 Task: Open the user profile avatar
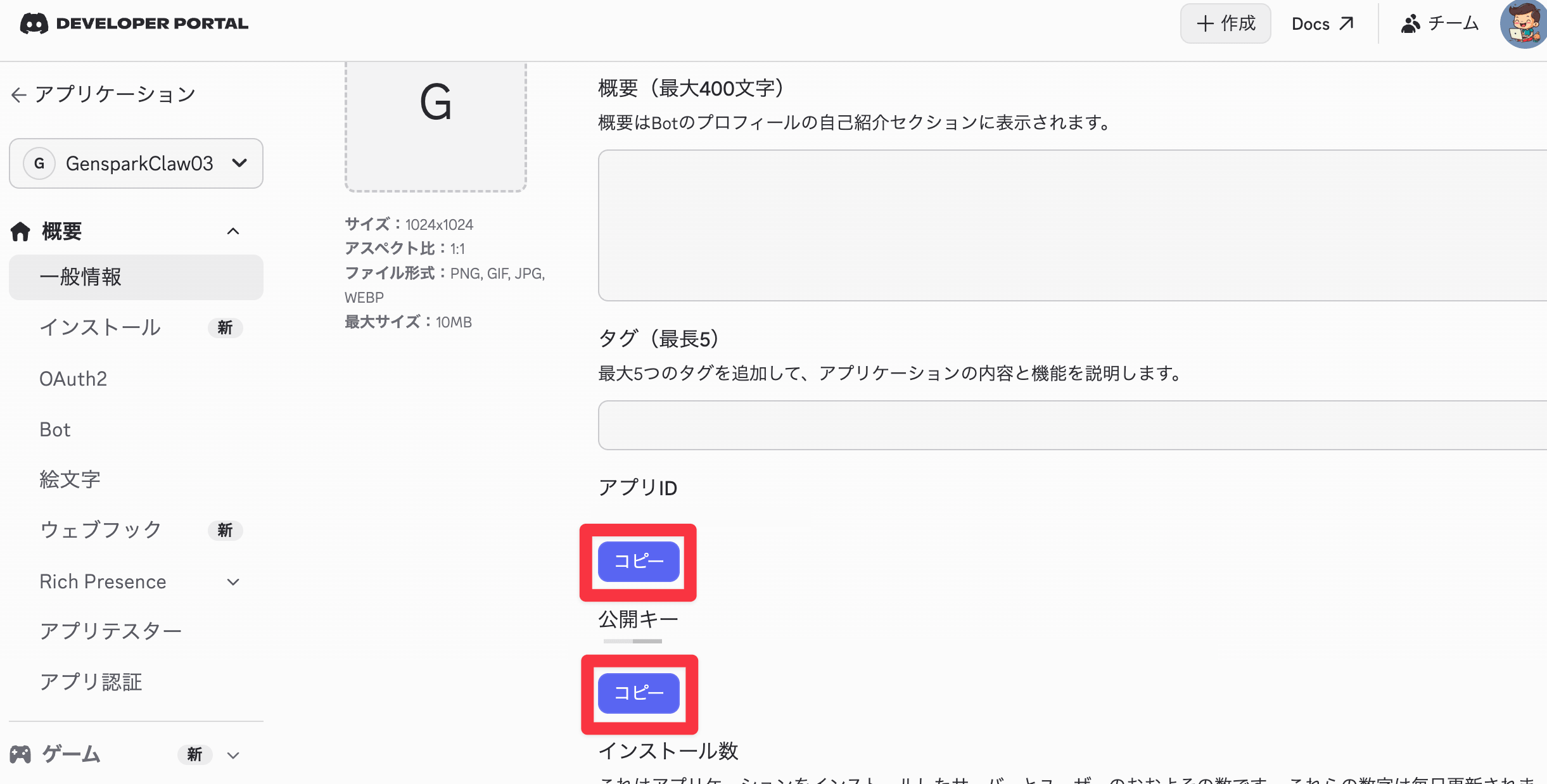(x=1524, y=24)
